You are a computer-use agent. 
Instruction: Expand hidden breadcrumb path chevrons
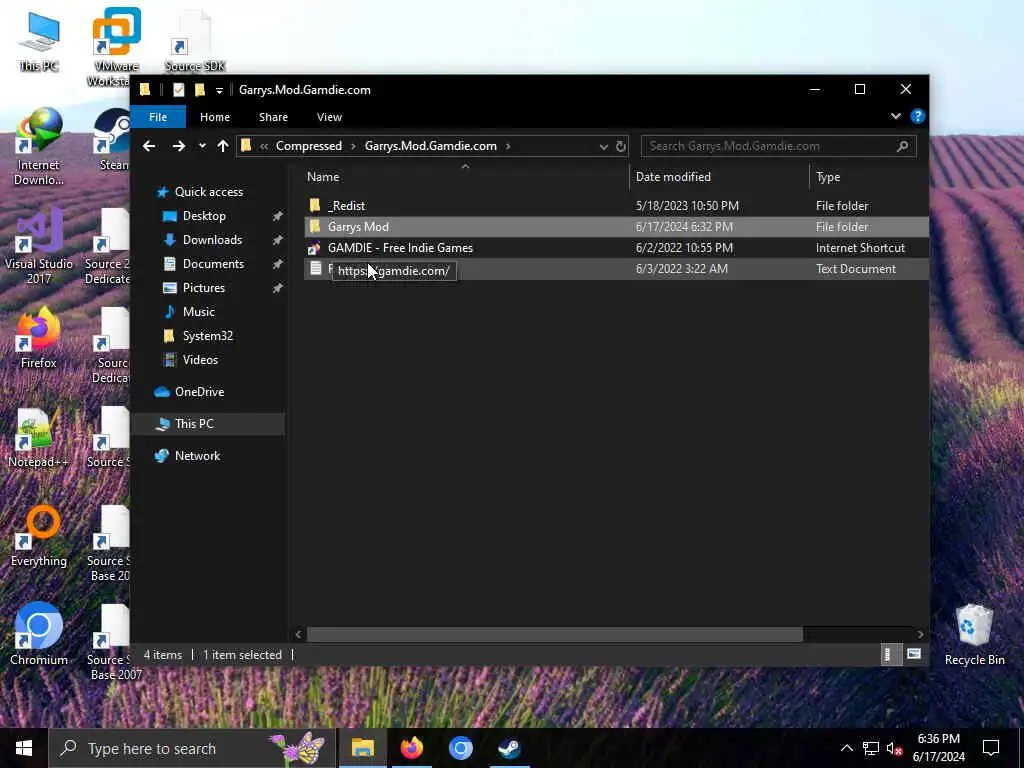tap(264, 146)
